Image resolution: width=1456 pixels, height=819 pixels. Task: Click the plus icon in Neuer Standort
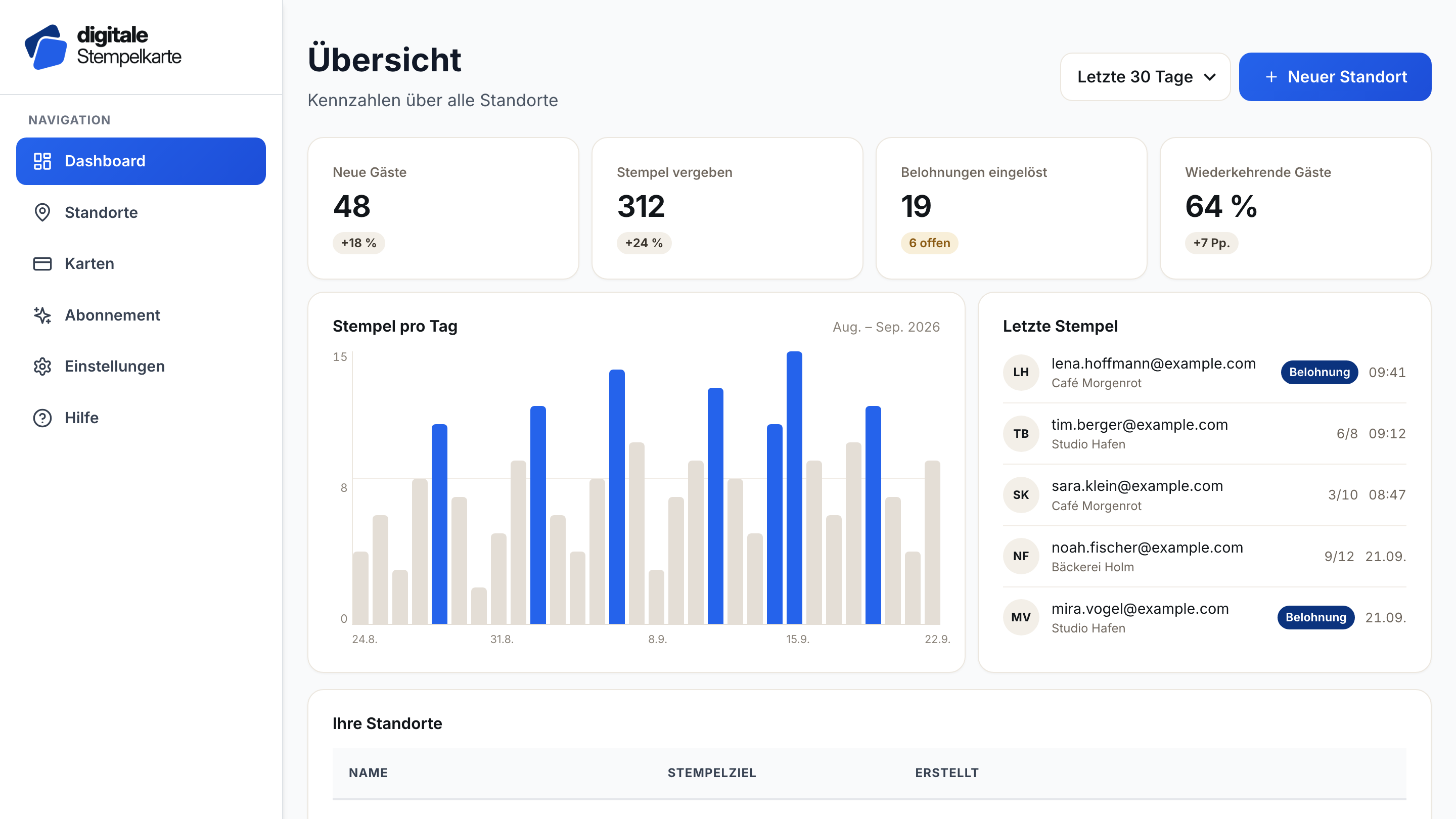pos(1271,77)
